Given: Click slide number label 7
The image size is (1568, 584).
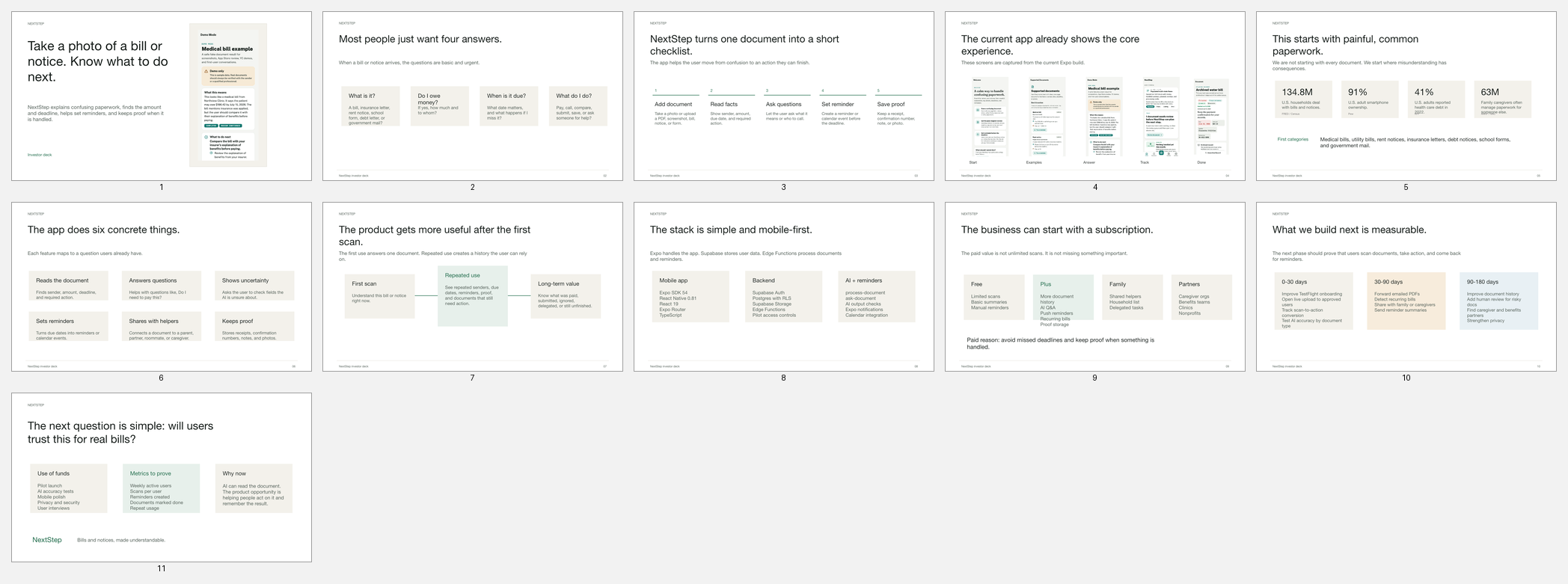Looking at the screenshot, I should (x=473, y=378).
